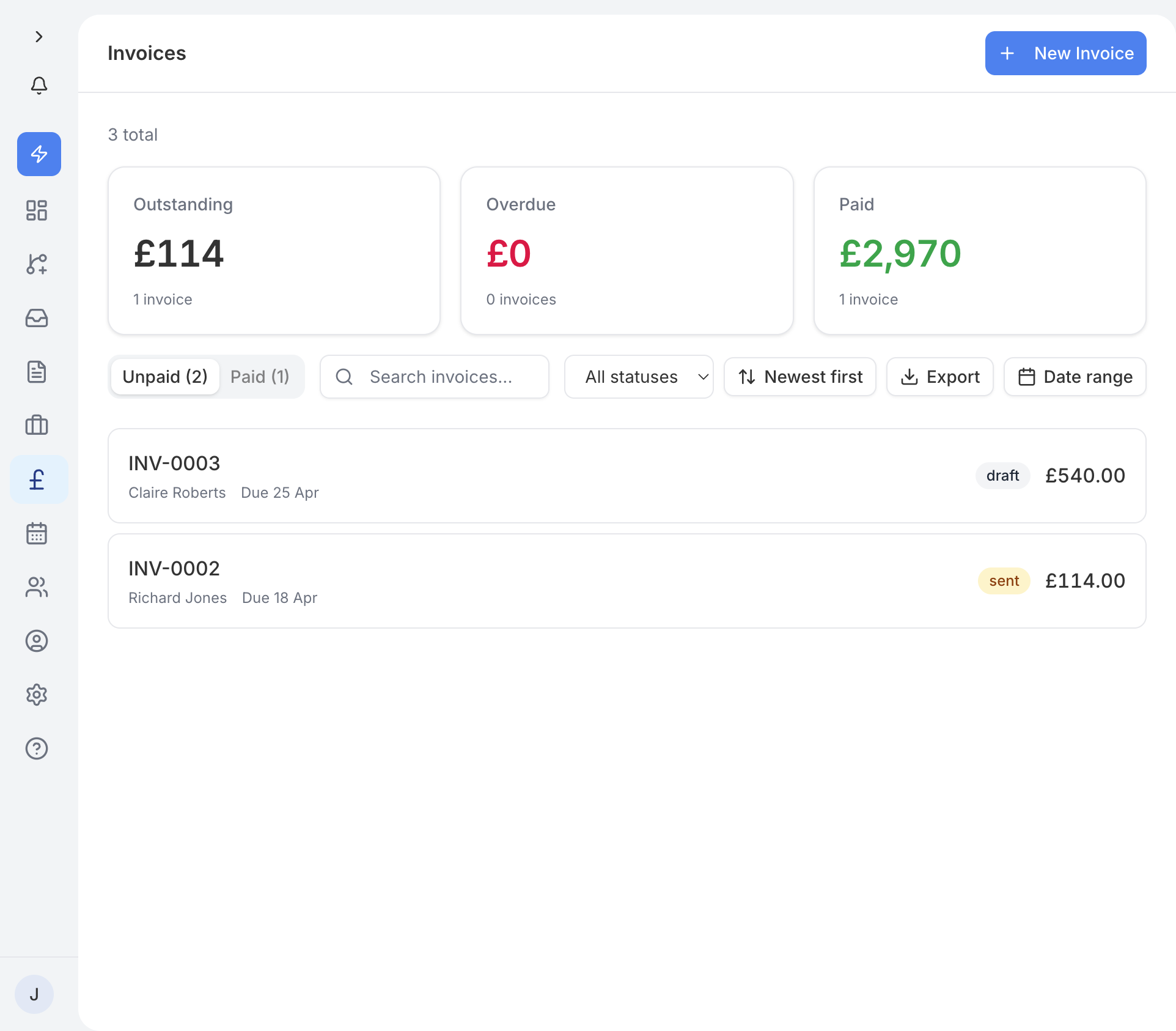Open the help question mark icon

pos(36,748)
